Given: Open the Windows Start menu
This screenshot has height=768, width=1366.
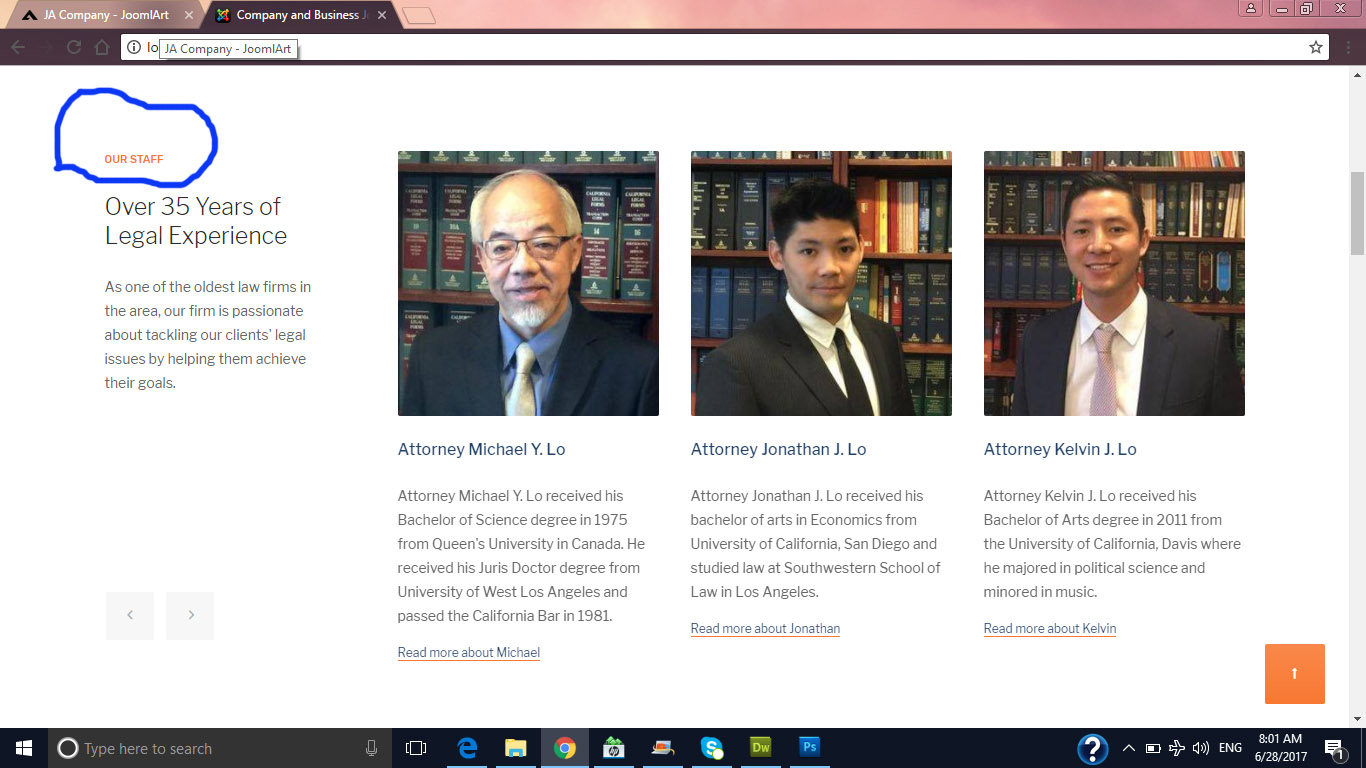Looking at the screenshot, I should (x=24, y=748).
